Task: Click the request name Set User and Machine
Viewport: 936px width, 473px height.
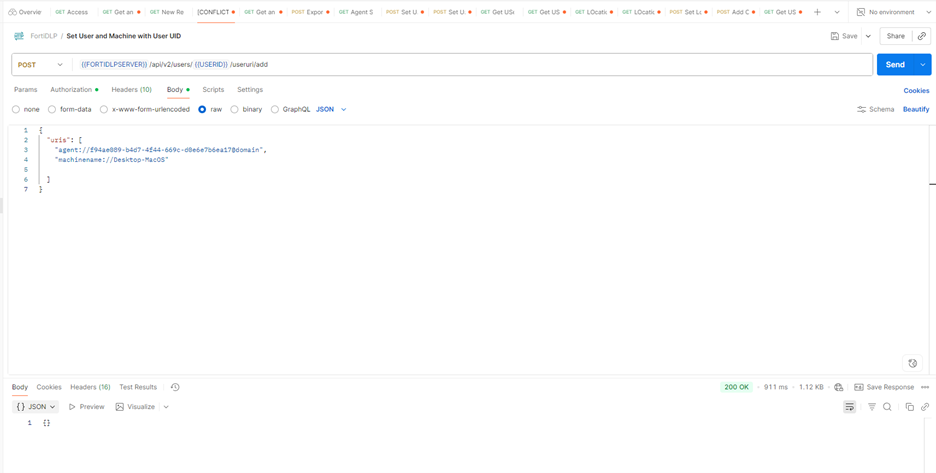Action: pyautogui.click(x=124, y=36)
